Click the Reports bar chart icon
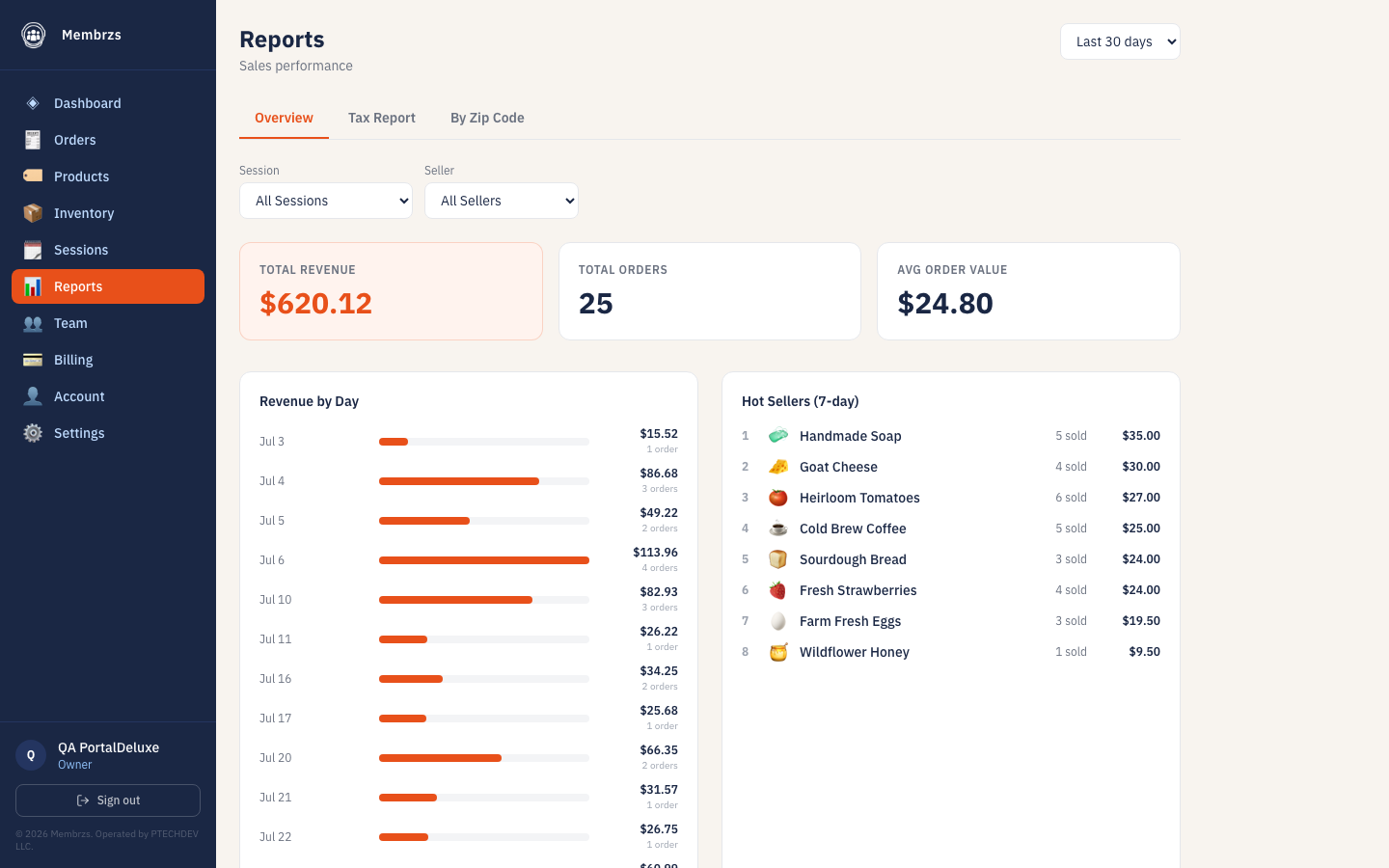The height and width of the screenshot is (868, 1389). tap(33, 286)
